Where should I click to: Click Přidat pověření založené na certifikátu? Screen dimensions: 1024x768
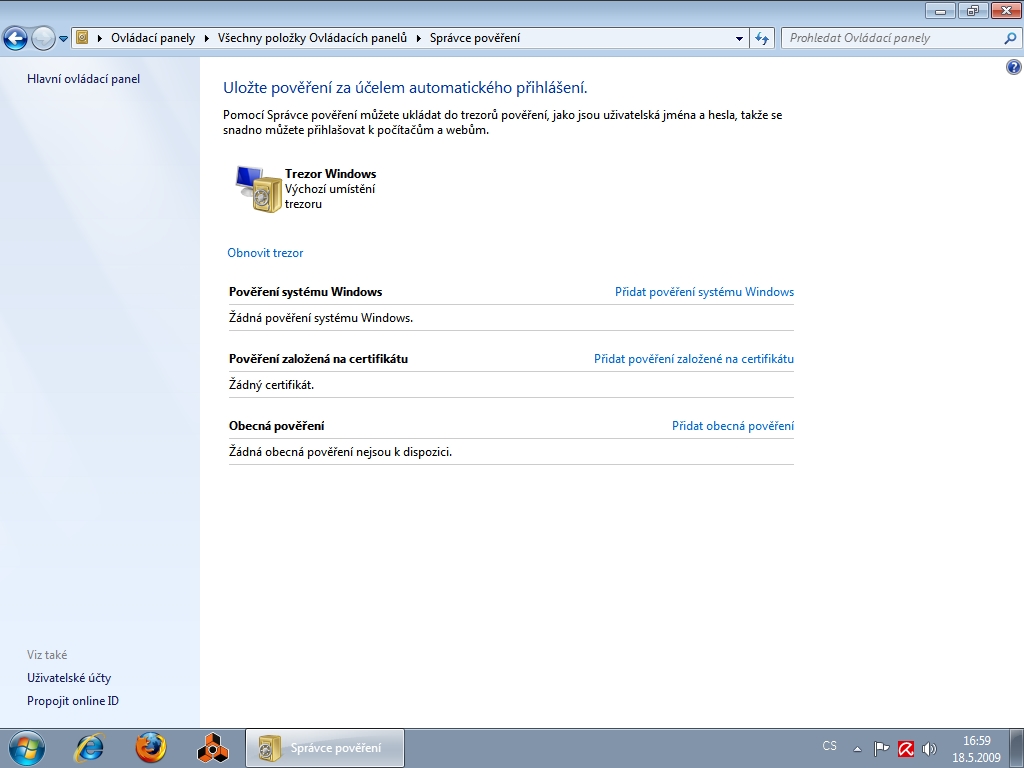[x=694, y=359]
